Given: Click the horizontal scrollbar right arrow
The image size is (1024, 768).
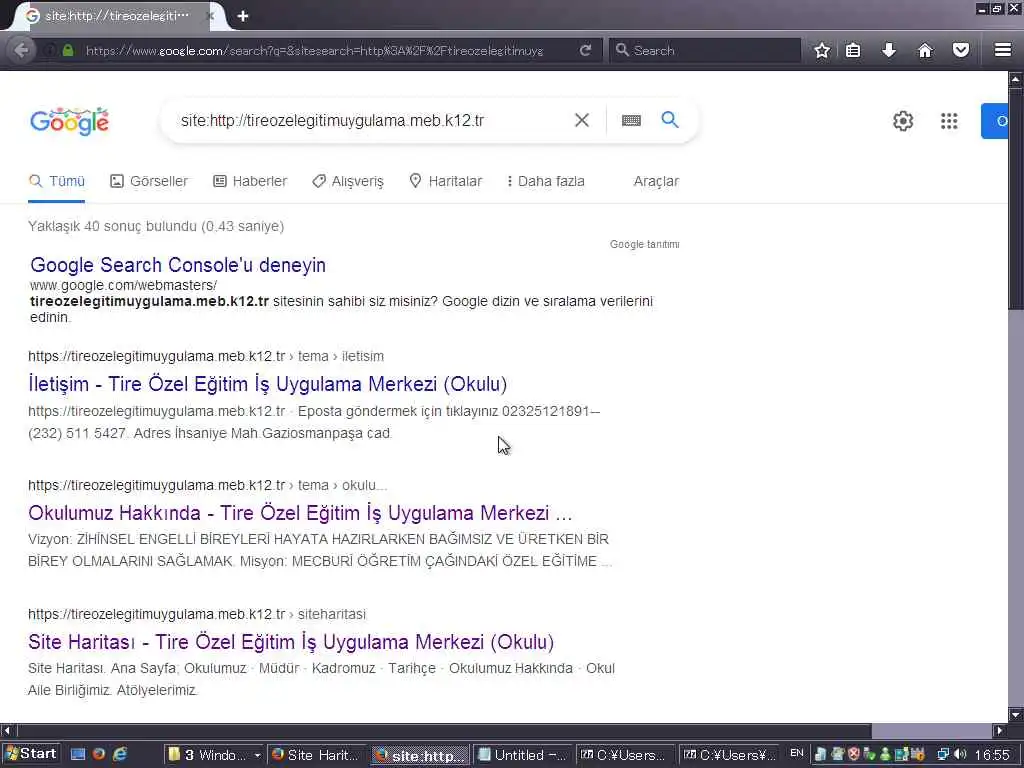Looking at the screenshot, I should pyautogui.click(x=999, y=730).
